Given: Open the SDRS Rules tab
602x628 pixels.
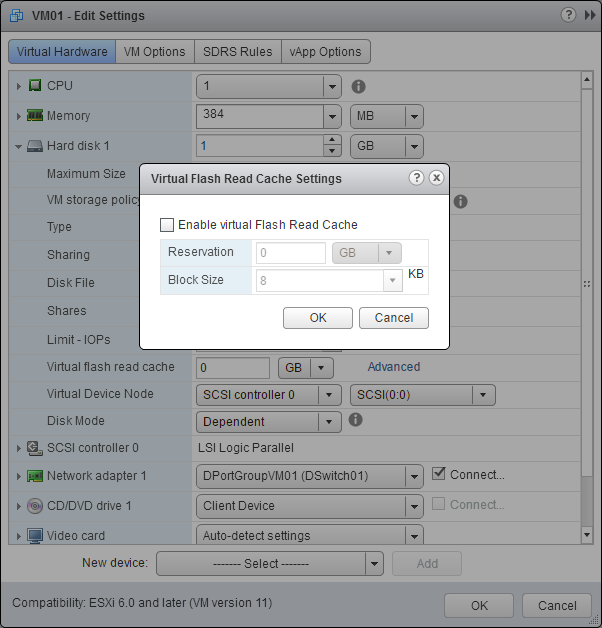Looking at the screenshot, I should [237, 52].
